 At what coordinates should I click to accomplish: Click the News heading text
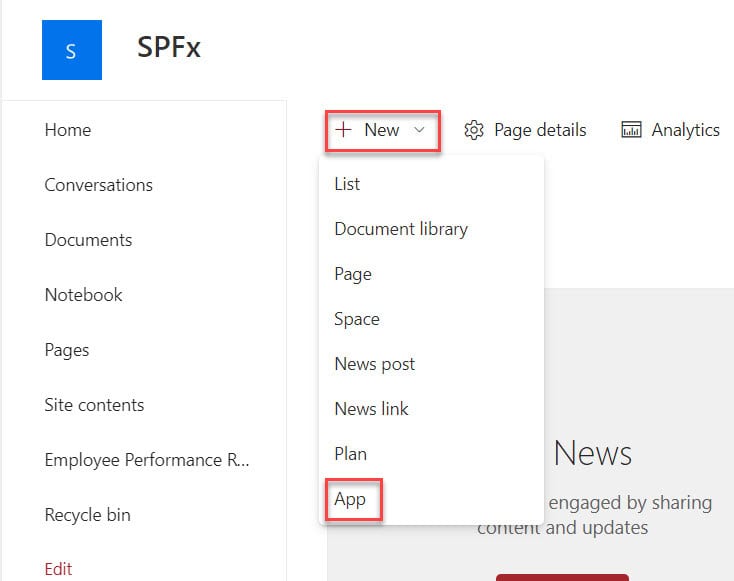tap(593, 453)
